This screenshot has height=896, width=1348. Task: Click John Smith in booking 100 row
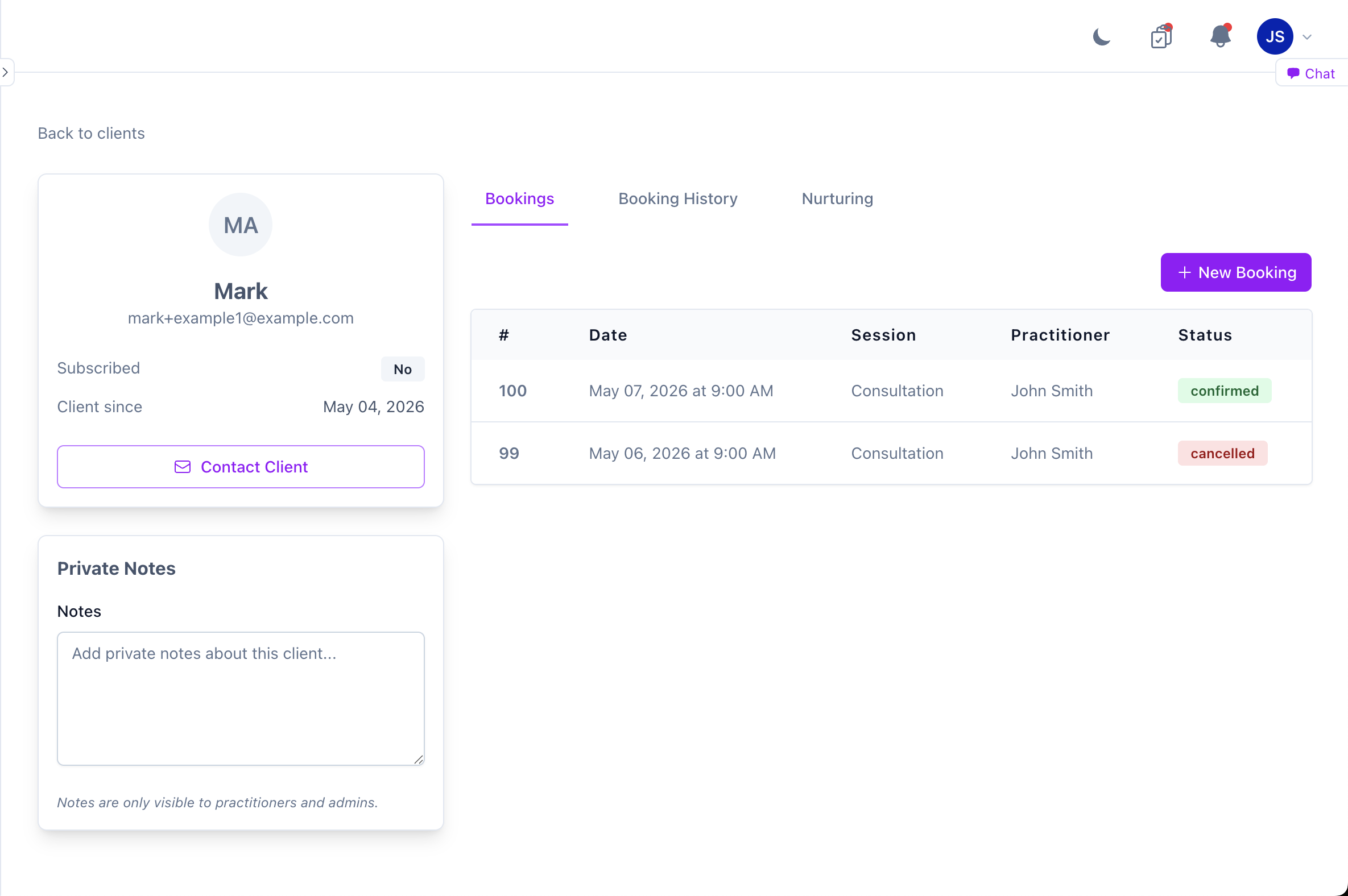(1051, 391)
